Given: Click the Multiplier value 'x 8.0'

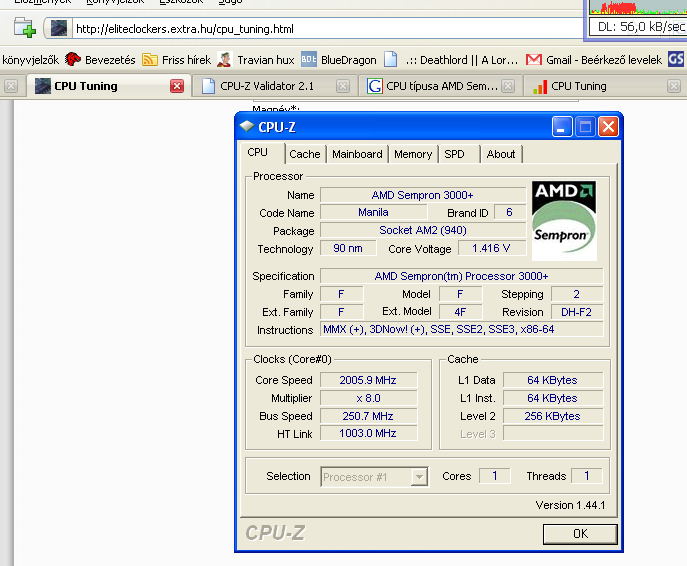Looking at the screenshot, I should pyautogui.click(x=368, y=398).
